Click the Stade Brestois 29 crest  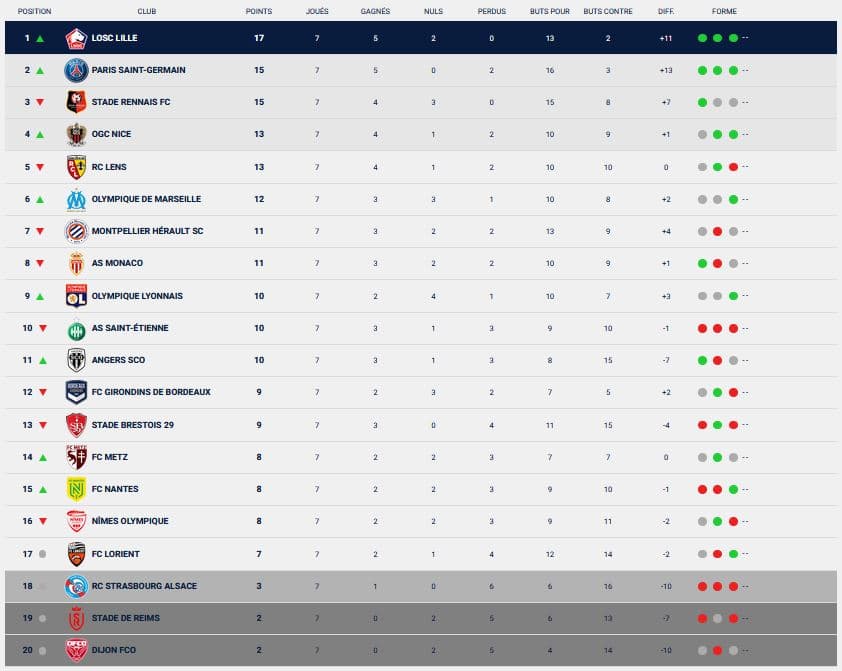point(76,425)
